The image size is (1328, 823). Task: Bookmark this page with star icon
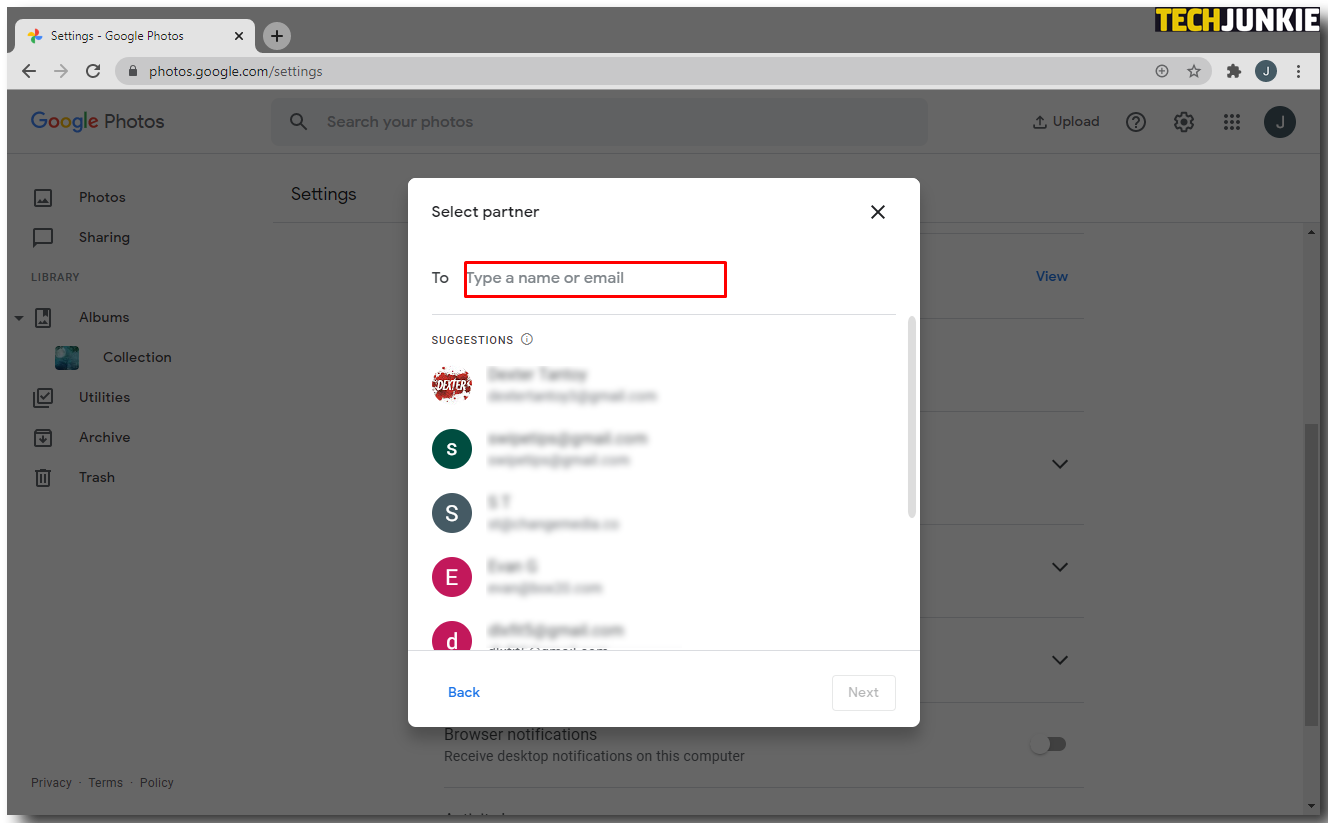pos(1193,71)
